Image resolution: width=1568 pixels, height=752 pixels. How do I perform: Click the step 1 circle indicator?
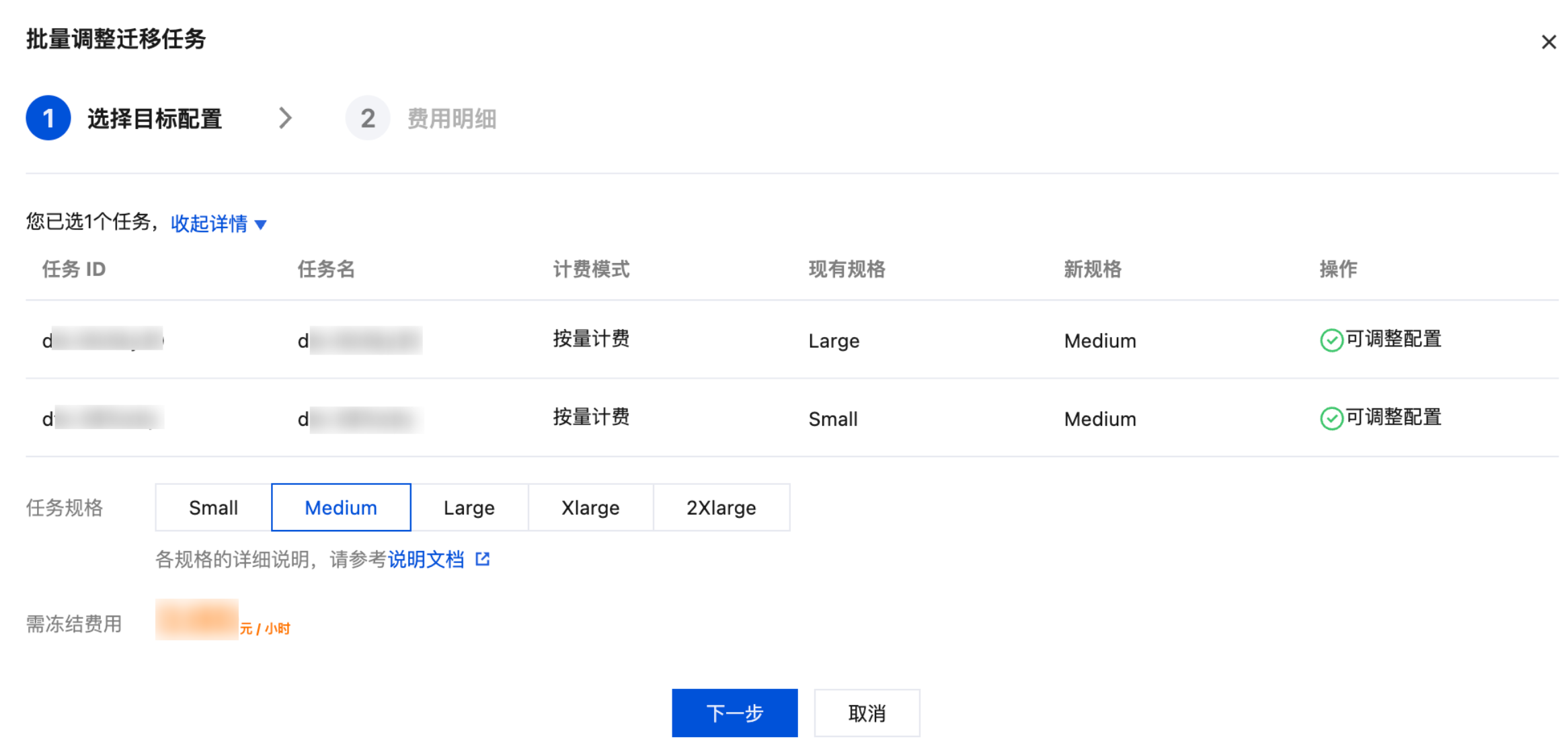click(x=48, y=118)
